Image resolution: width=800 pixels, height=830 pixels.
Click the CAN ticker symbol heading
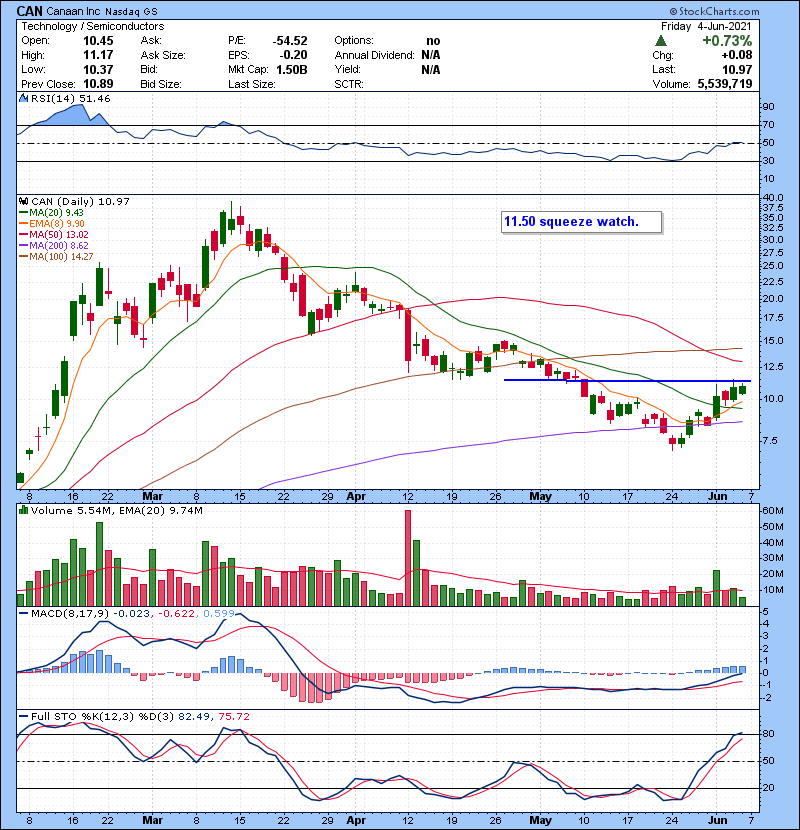point(29,11)
